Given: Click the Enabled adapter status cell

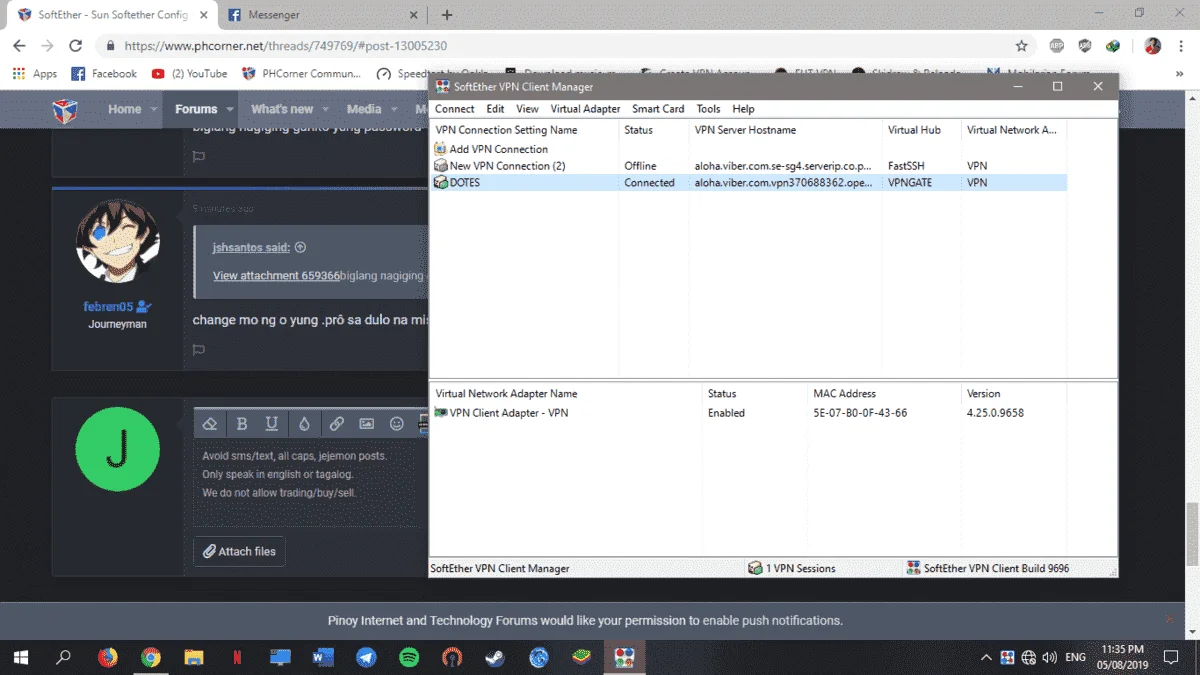Looking at the screenshot, I should click(726, 413).
